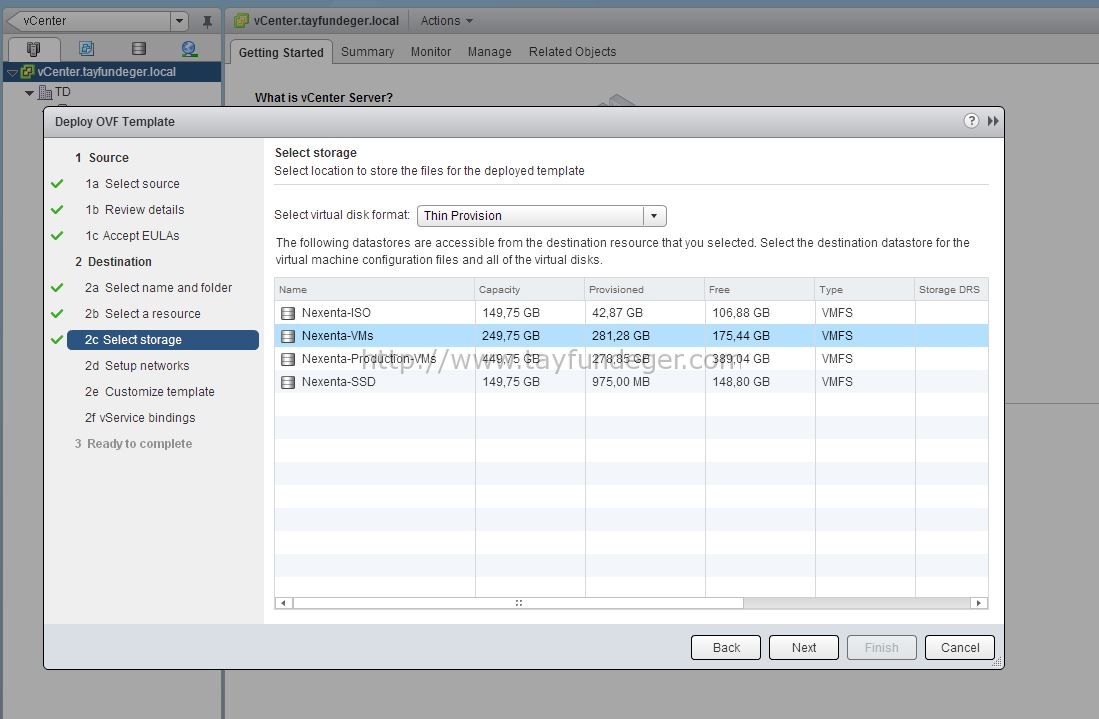Select step 2c Select storage
The width and height of the screenshot is (1099, 719).
pyautogui.click(x=163, y=340)
